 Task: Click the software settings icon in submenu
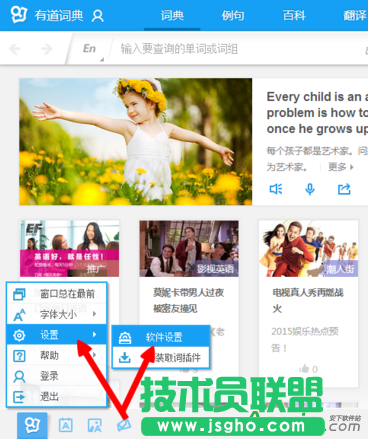[x=125, y=337]
